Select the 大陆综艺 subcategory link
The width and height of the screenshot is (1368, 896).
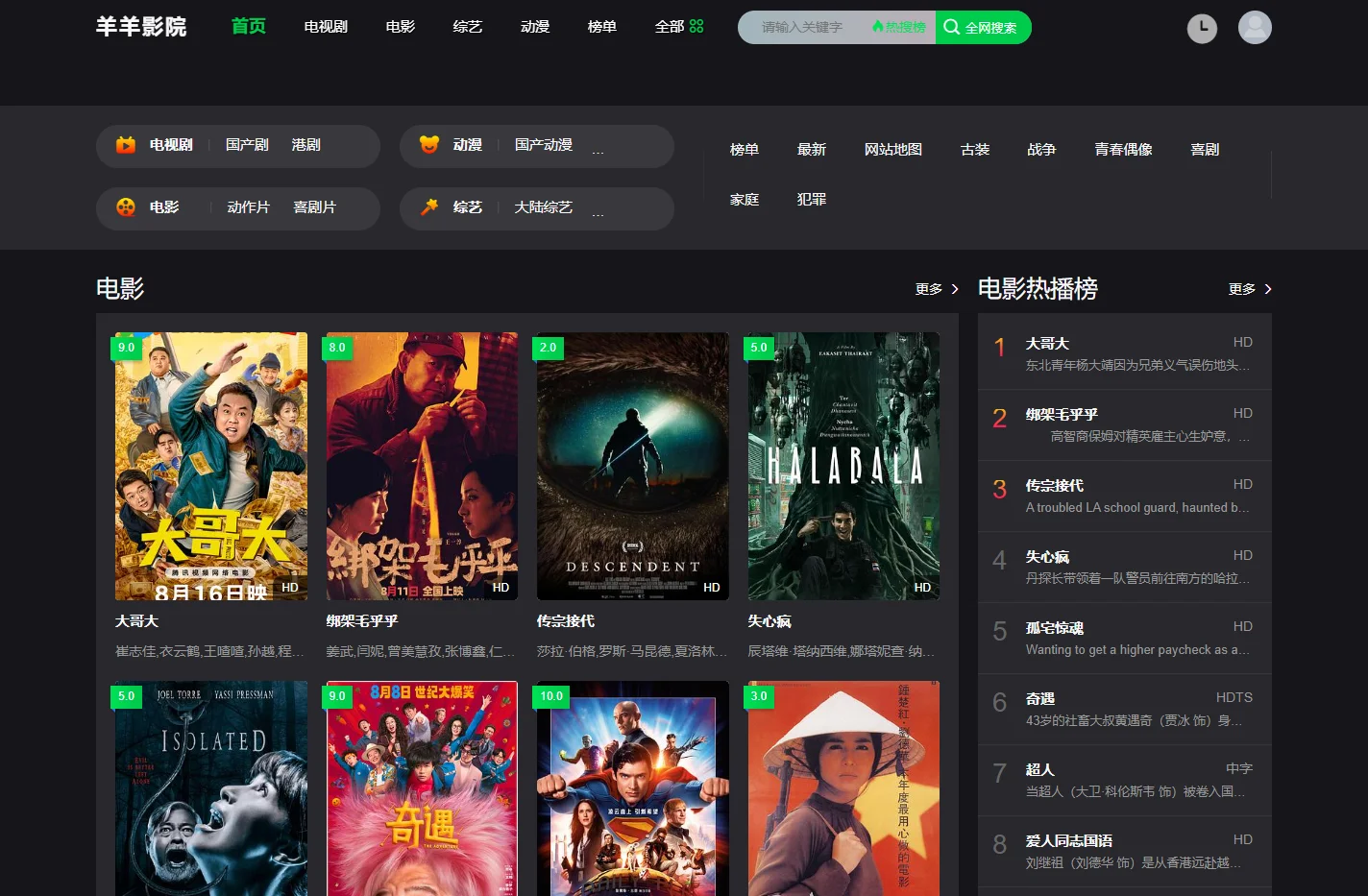click(x=544, y=207)
